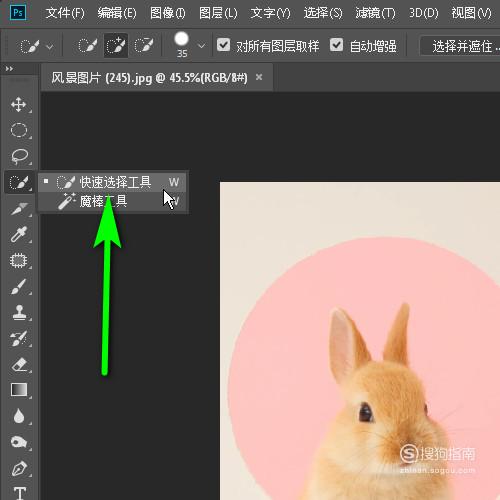Open the 文件(F) menu
The width and height of the screenshot is (500, 500).
(65, 13)
